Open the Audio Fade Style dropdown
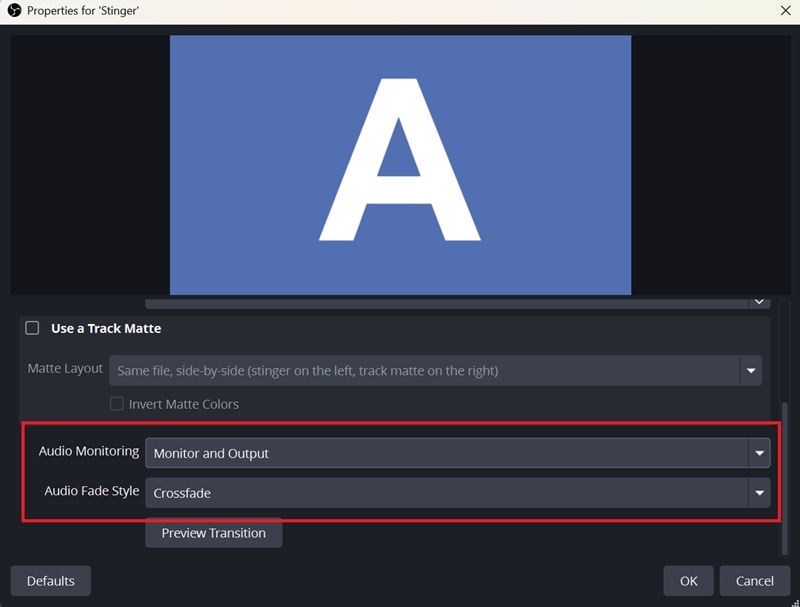This screenshot has height=607, width=800. 450,492
